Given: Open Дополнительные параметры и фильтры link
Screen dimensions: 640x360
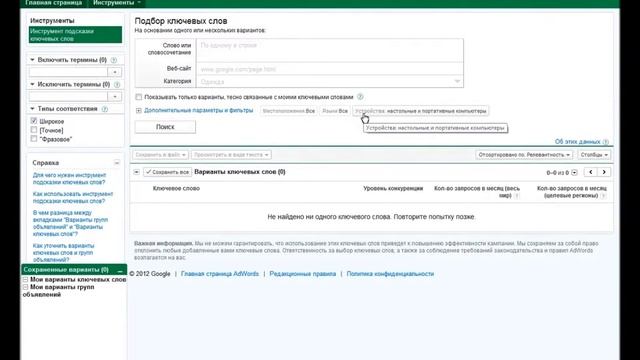Looking at the screenshot, I should (198, 111).
